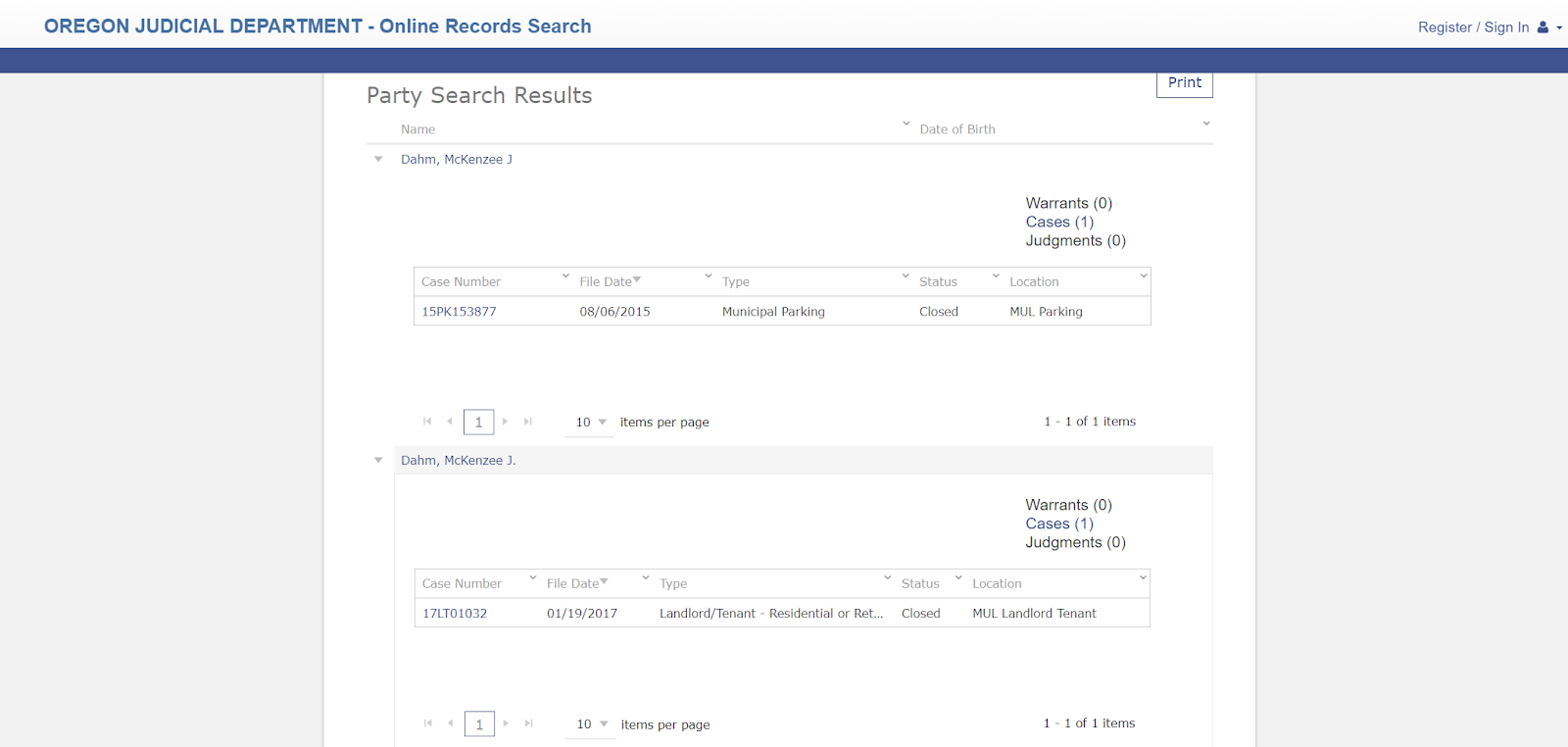
Task: Open Date of Birth column menu
Action: tap(1205, 124)
